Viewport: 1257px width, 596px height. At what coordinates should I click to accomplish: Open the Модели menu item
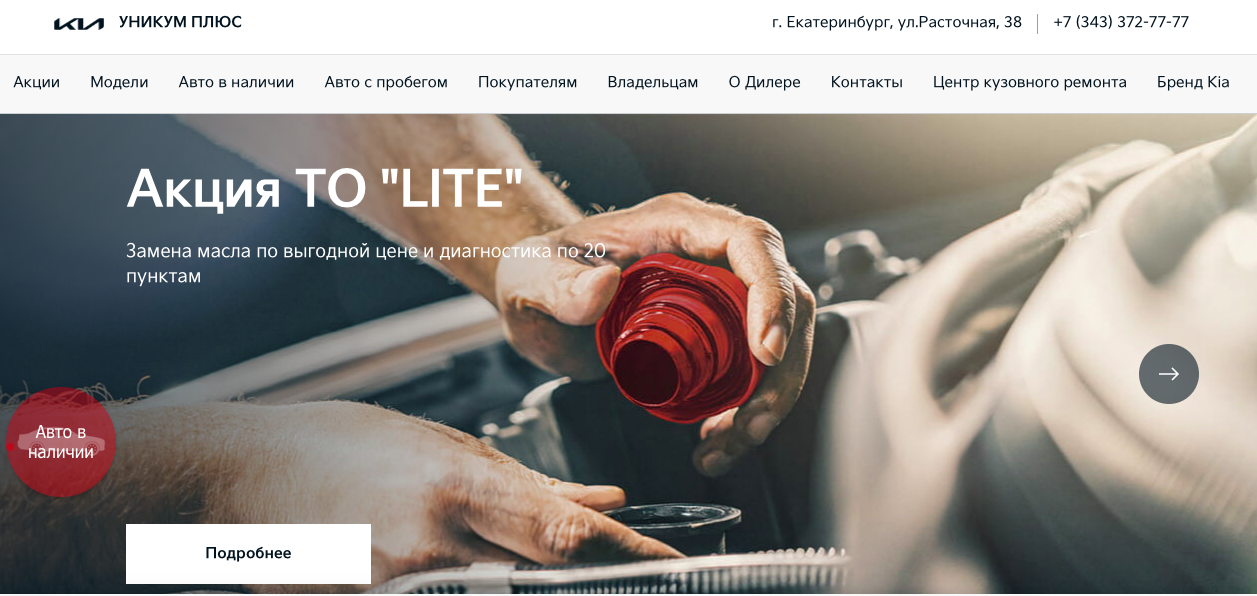[119, 82]
